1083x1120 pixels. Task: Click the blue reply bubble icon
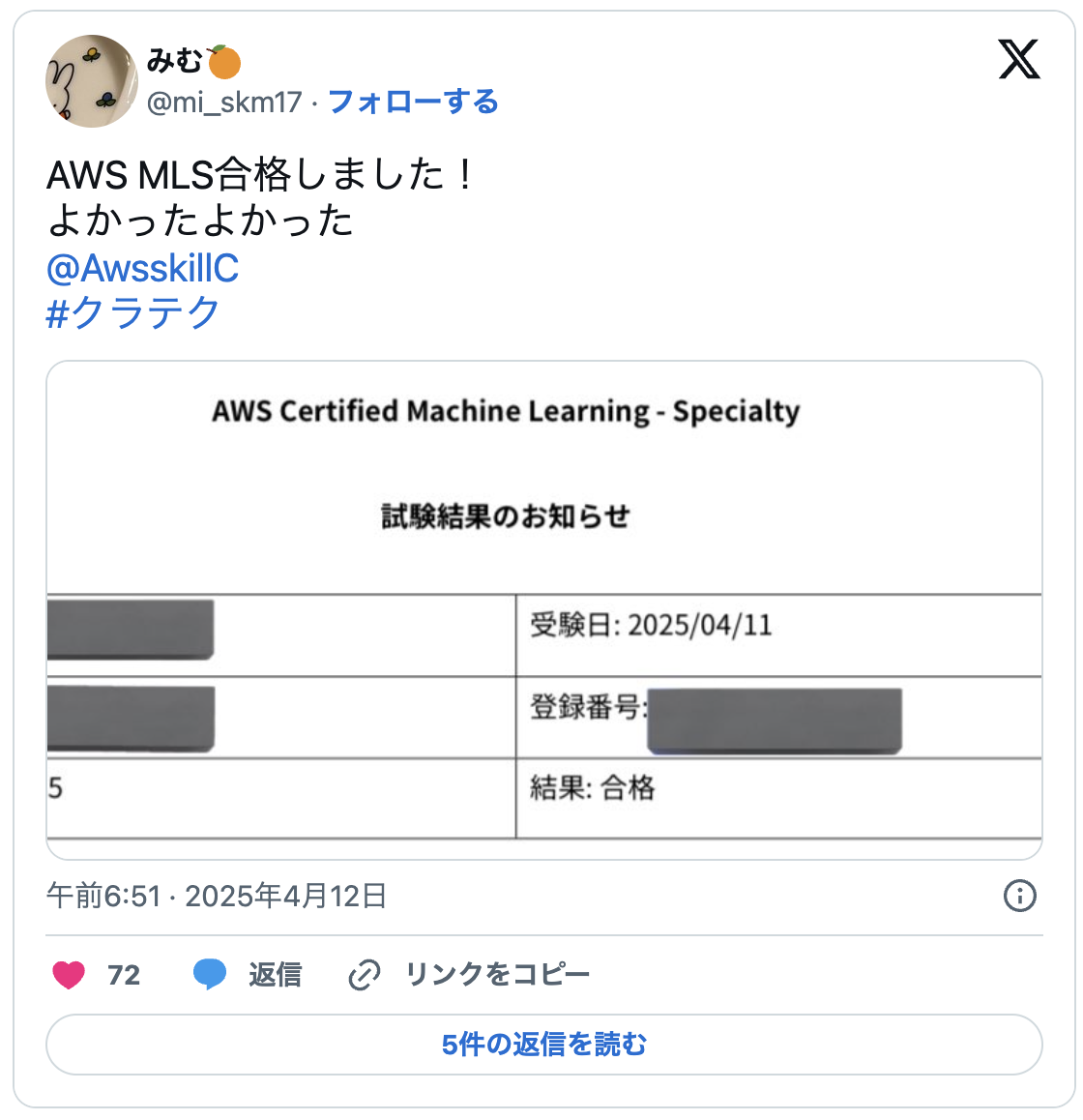[210, 974]
